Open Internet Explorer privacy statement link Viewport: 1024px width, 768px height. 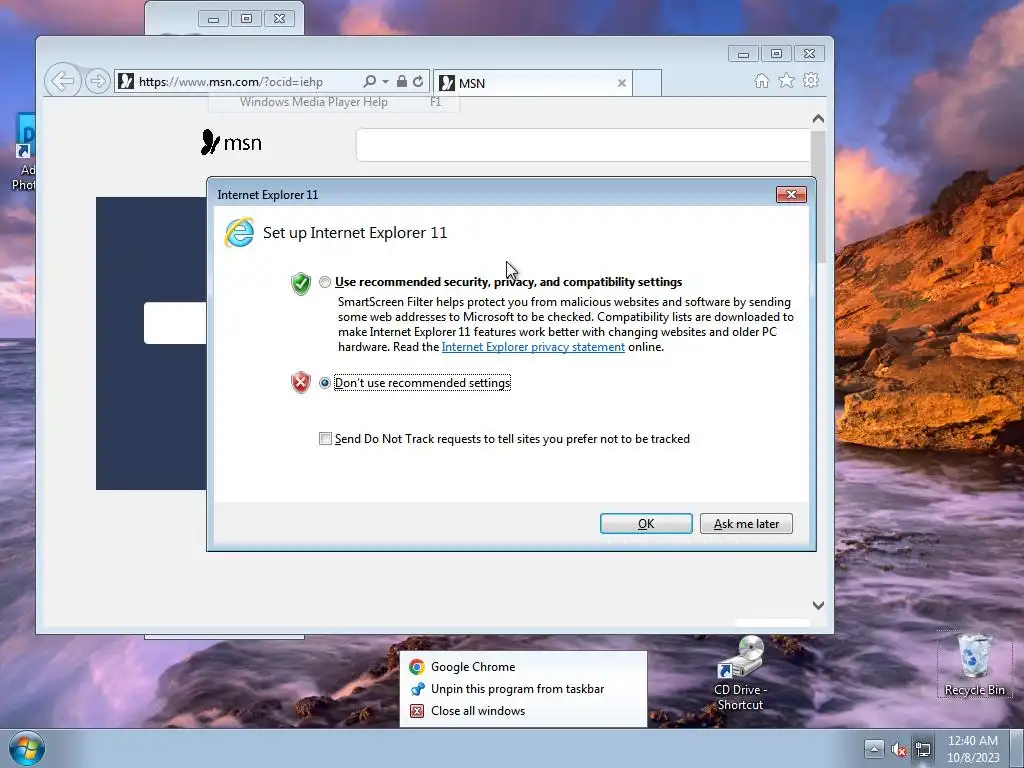pos(533,347)
